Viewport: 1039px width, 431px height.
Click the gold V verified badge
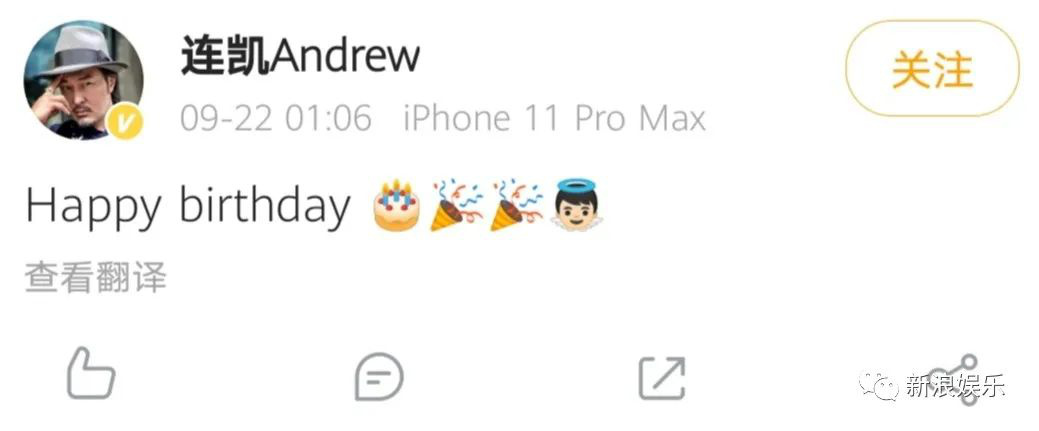pos(125,121)
